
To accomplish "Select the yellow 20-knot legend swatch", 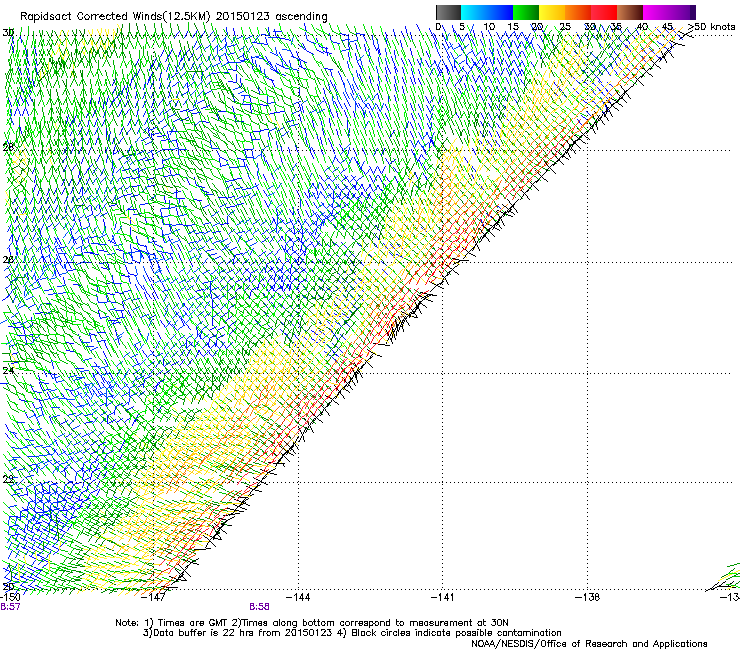I will coord(552,12).
